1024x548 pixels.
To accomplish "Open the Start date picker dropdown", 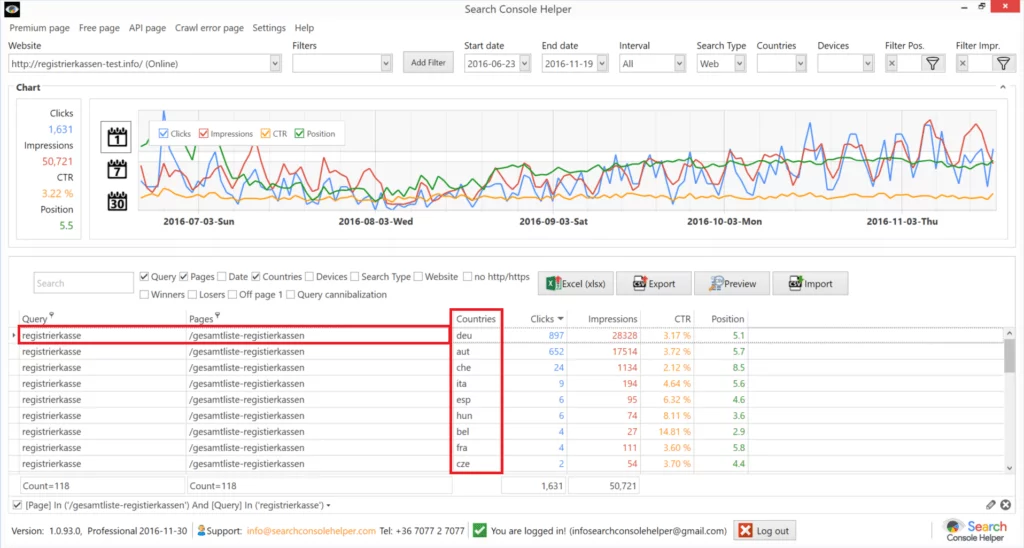I will [524, 63].
